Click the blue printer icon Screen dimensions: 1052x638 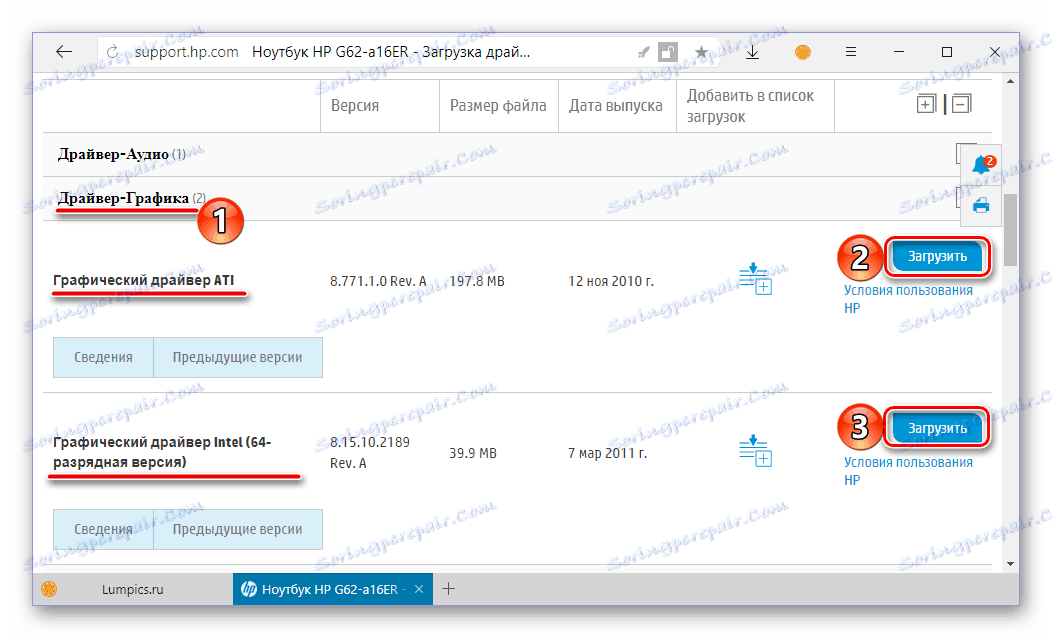click(981, 206)
